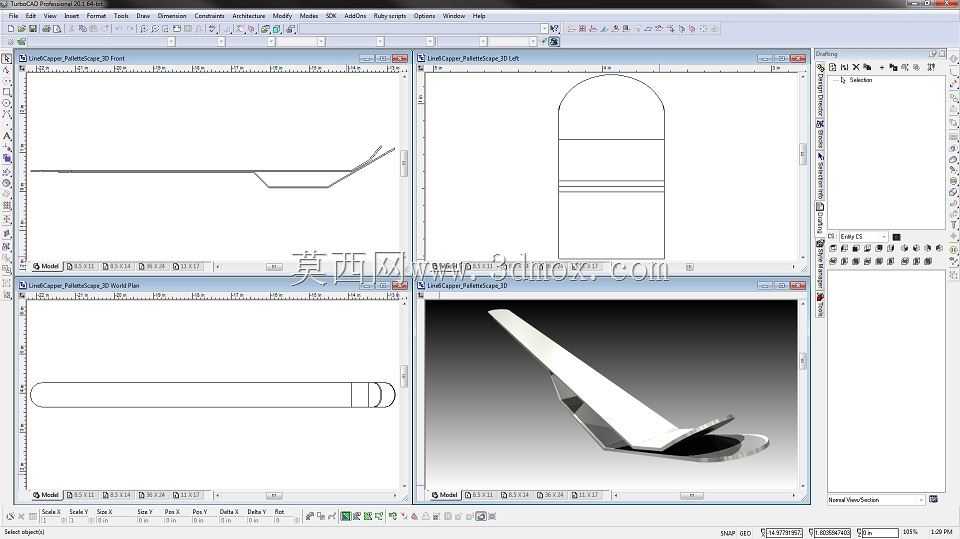Viewport: 960px width, 539px height.
Task: Click the Left view vertical scrollbar thumb
Action: 803,154
